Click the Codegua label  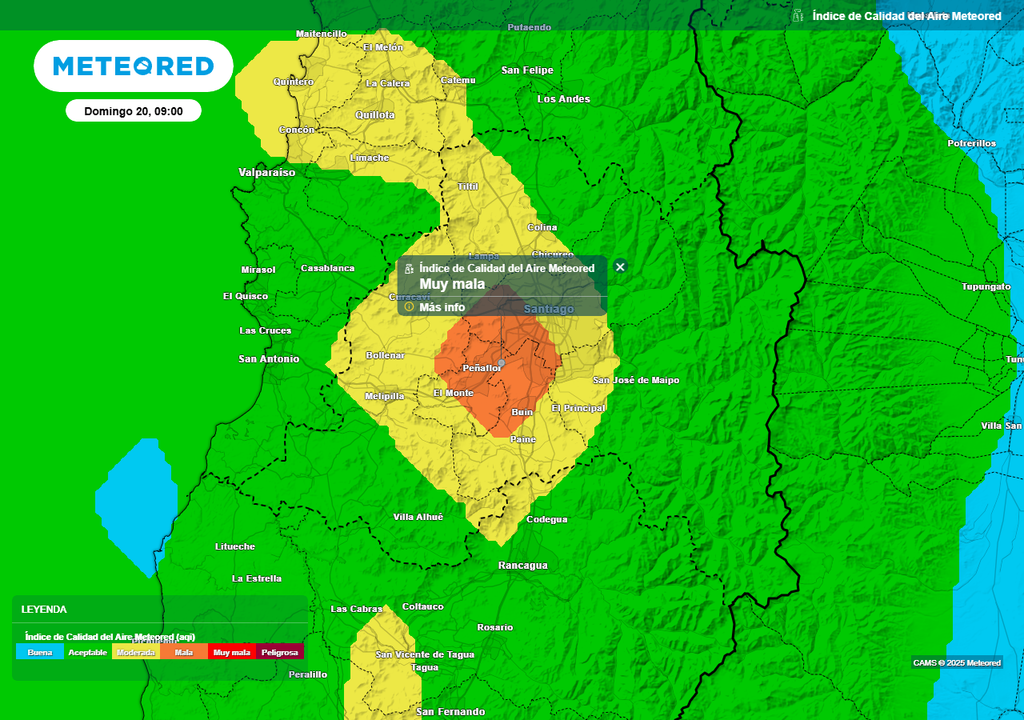547,519
